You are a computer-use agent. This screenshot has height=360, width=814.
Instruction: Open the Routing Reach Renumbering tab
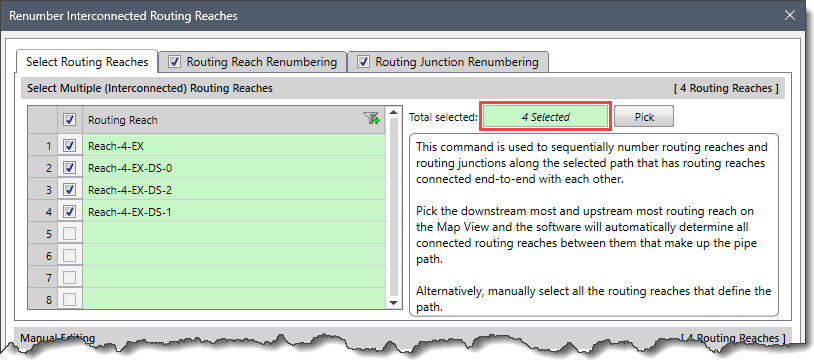pyautogui.click(x=253, y=62)
